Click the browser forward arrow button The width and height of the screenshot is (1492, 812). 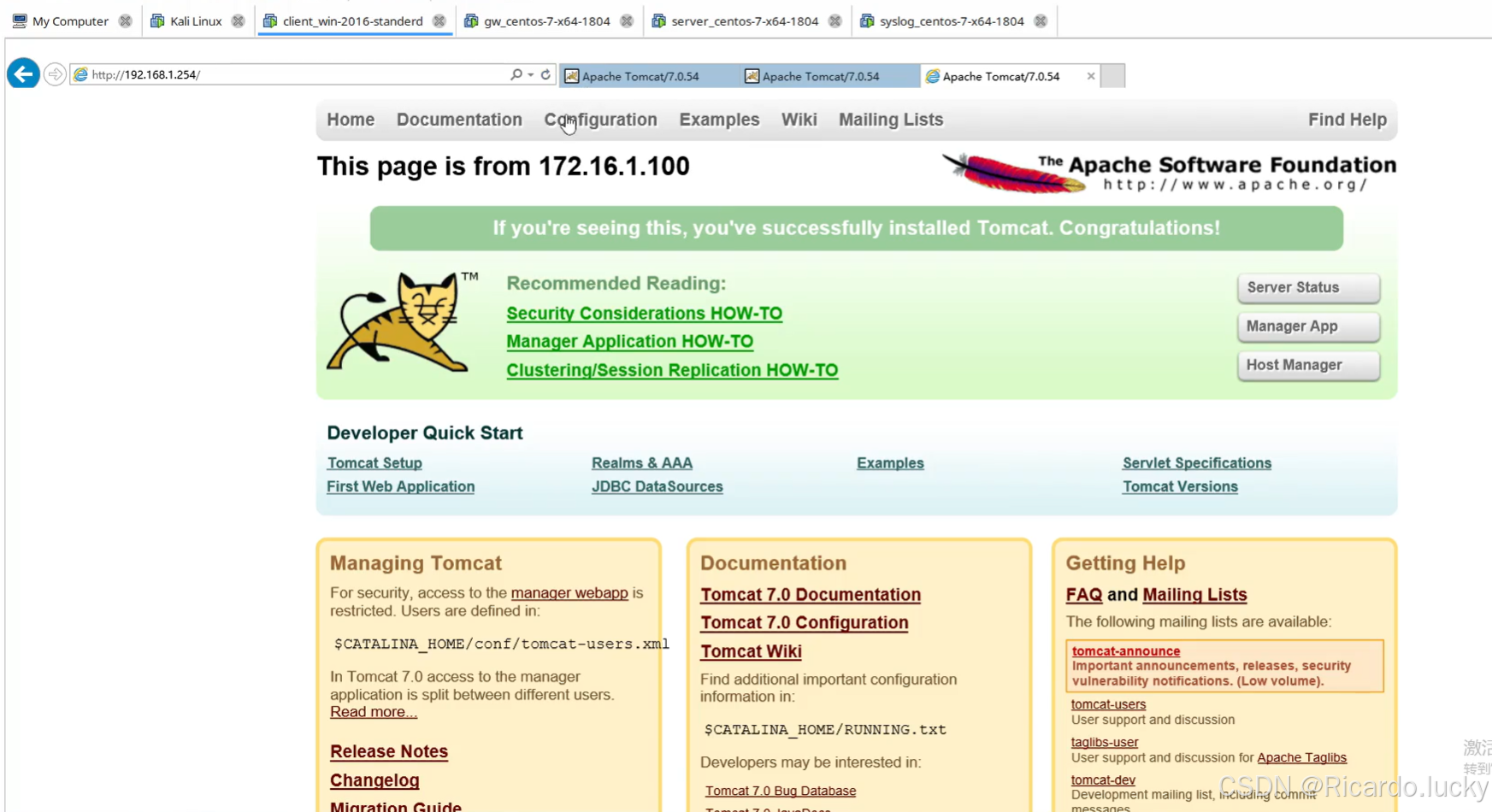click(x=55, y=74)
